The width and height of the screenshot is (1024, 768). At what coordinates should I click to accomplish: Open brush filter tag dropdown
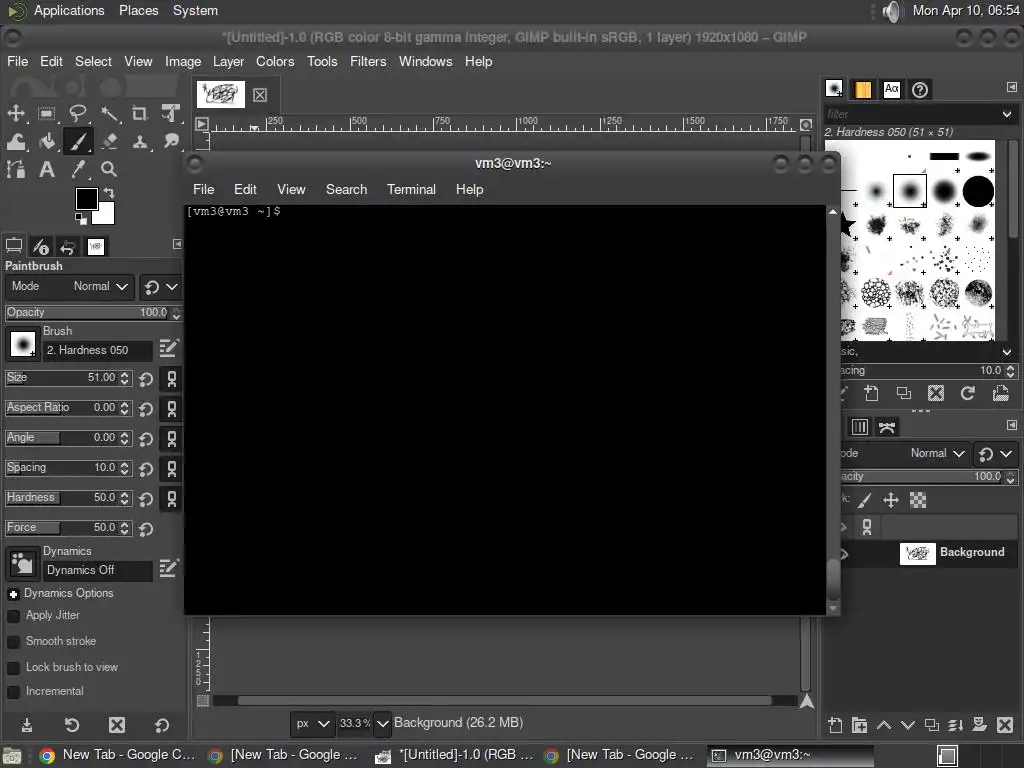pyautogui.click(x=1006, y=114)
